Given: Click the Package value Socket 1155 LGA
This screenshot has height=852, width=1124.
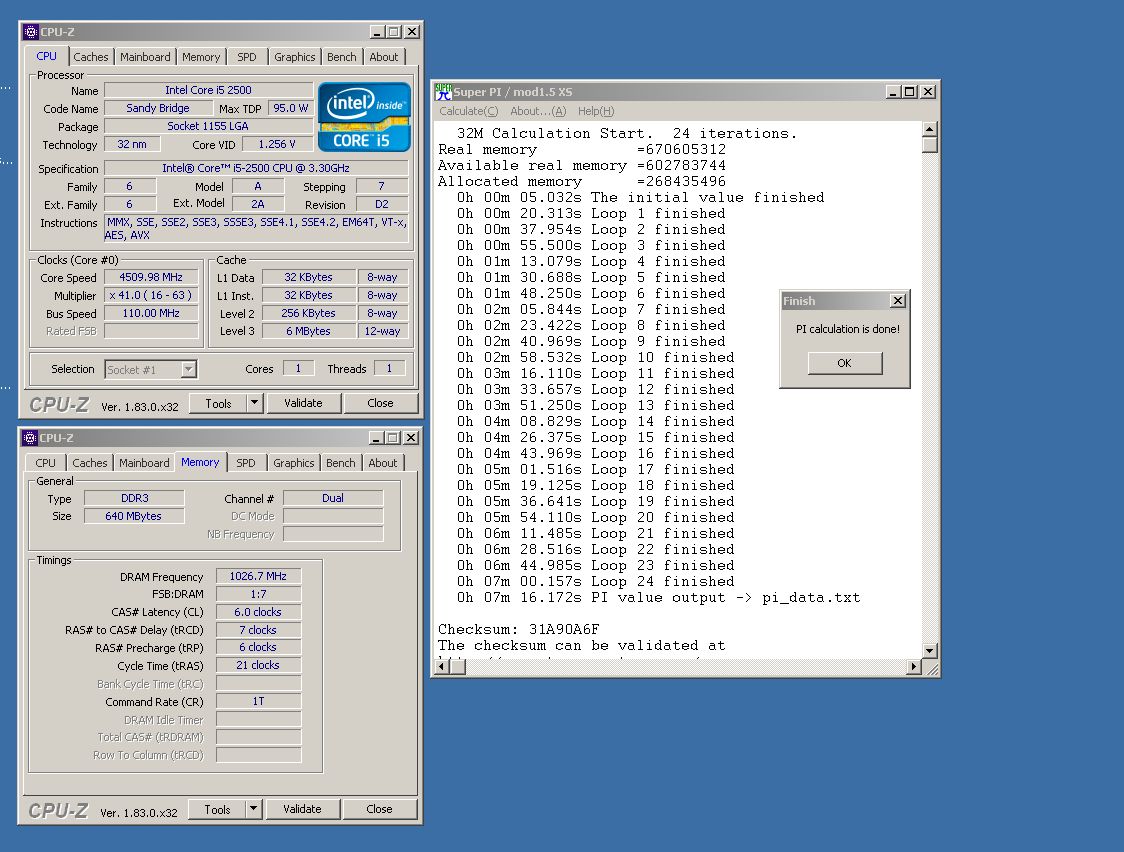Looking at the screenshot, I should pyautogui.click(x=209, y=126).
